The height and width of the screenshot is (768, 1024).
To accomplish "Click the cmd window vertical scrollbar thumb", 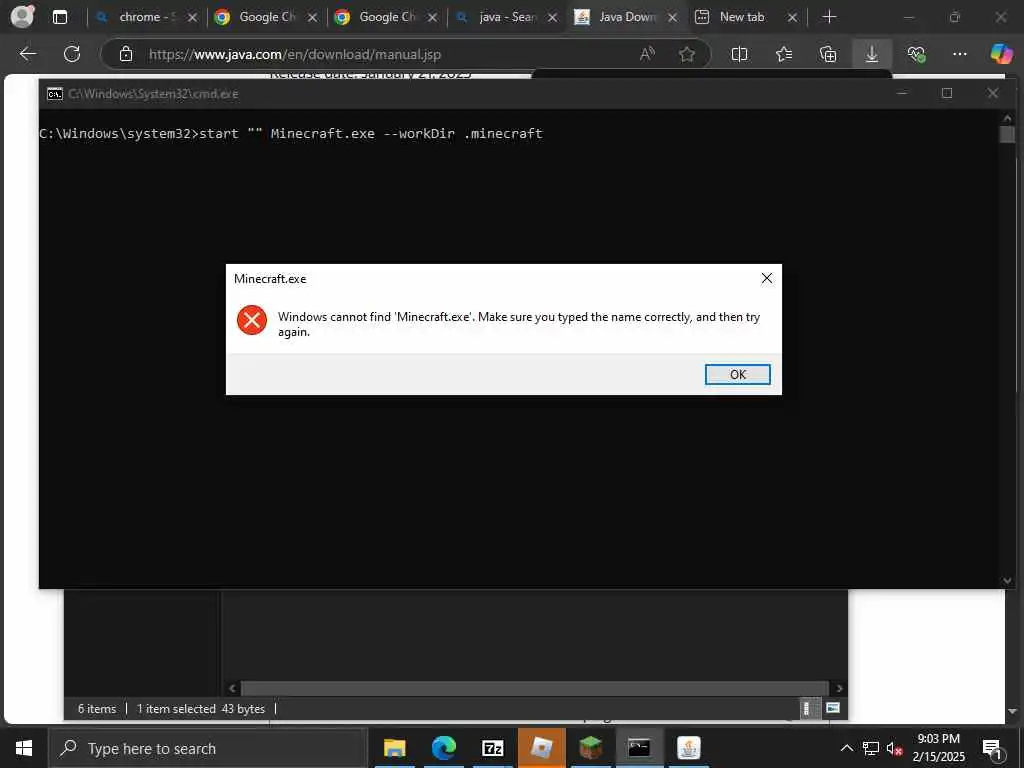I will pos(1006,134).
